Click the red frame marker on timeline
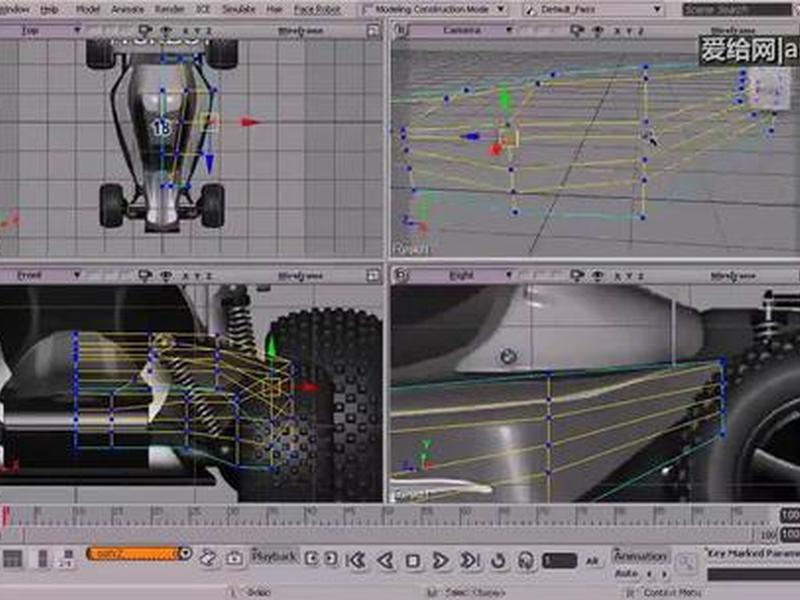The height and width of the screenshot is (600, 800). 6,515
